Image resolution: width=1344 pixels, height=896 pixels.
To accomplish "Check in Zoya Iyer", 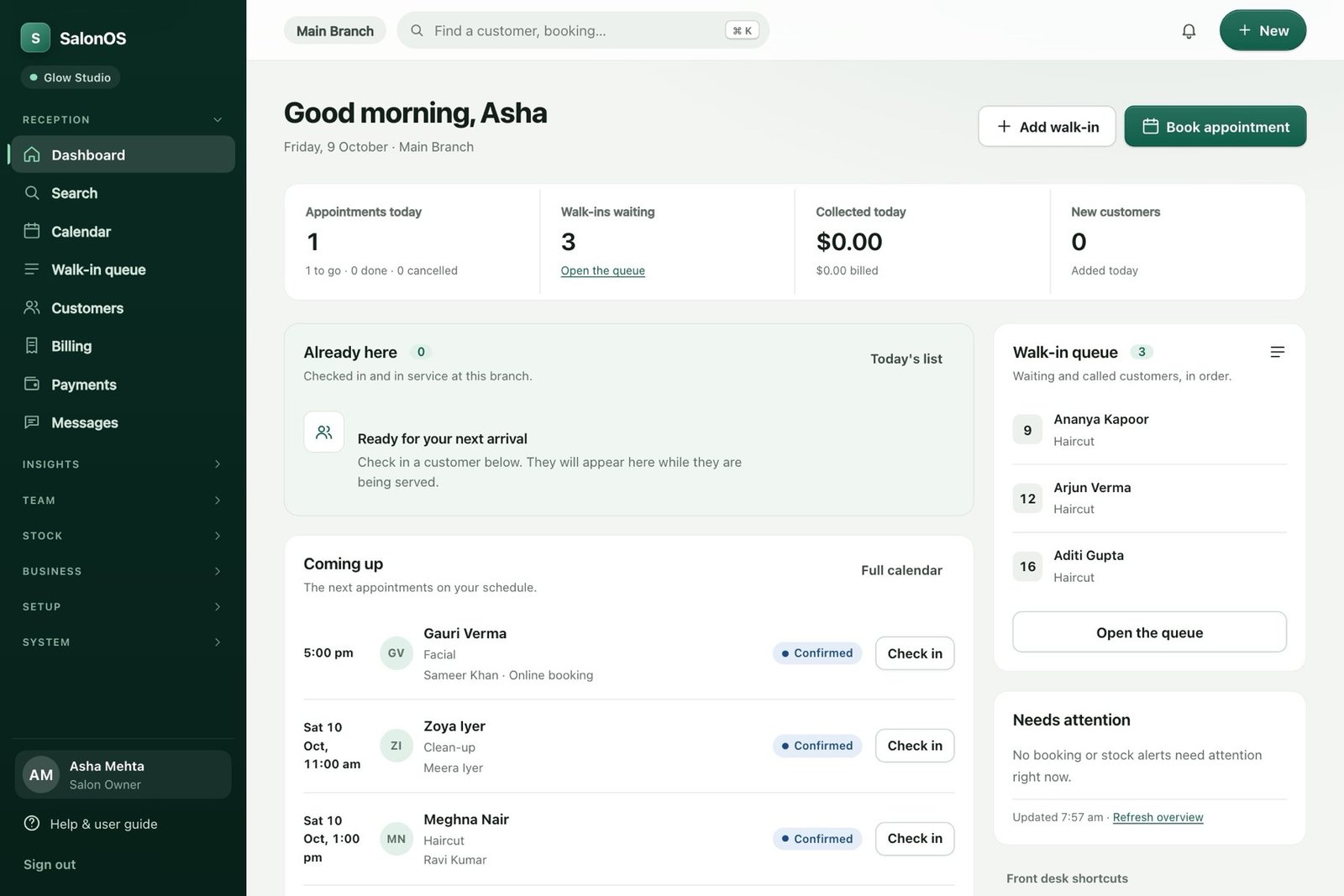I will point(915,746).
